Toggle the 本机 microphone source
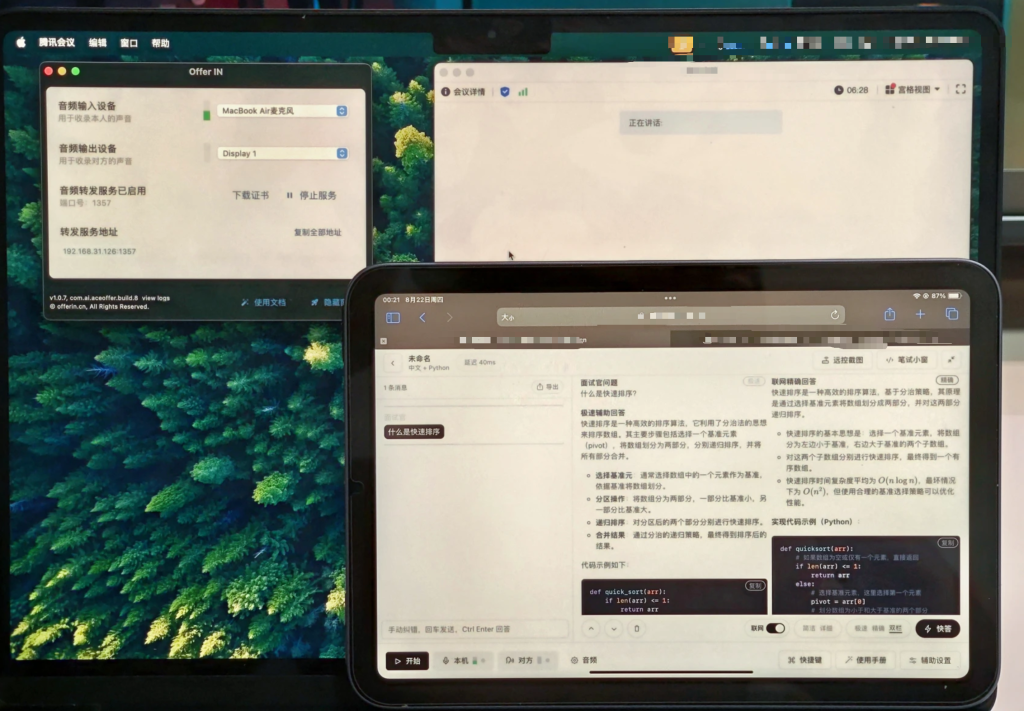1024x711 pixels. click(x=468, y=660)
